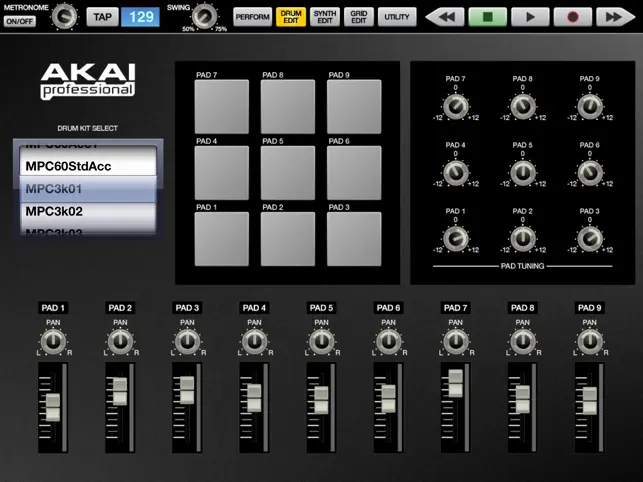The width and height of the screenshot is (643, 482).
Task: Click the PAD 8 volume fader handle
Action: [522, 399]
